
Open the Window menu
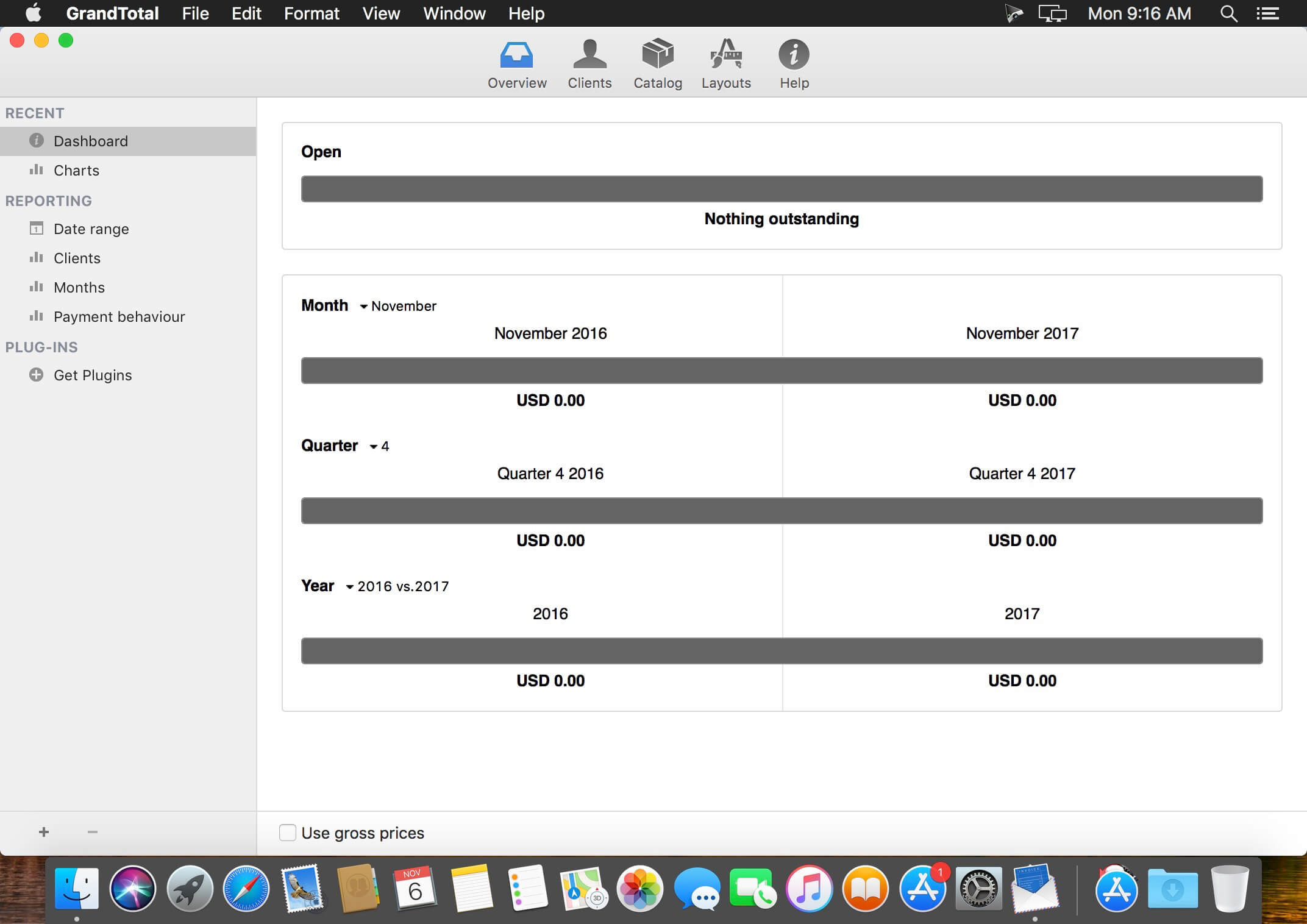tap(454, 13)
